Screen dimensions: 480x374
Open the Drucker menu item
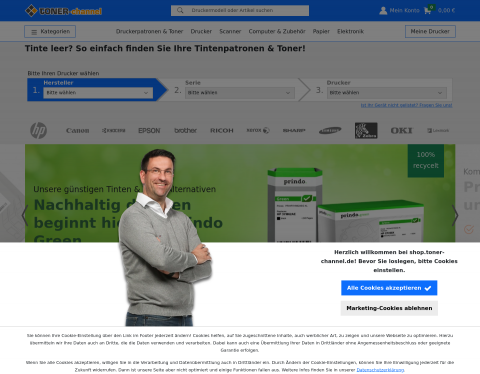click(x=201, y=31)
